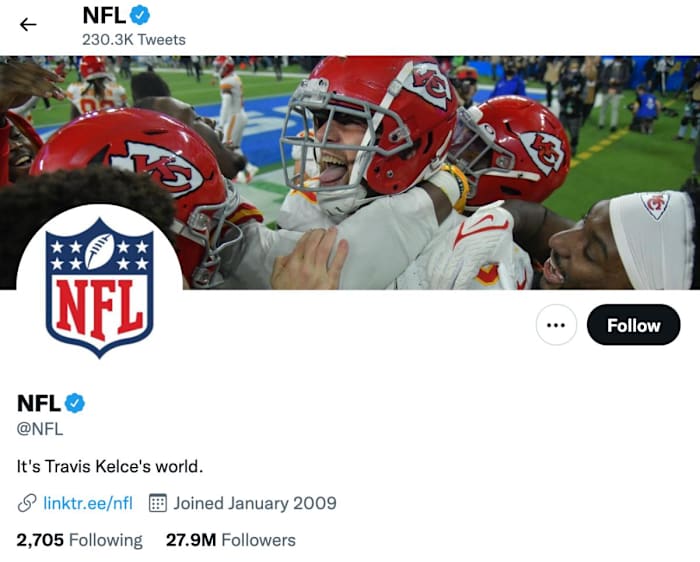Follow the NFL account

pyautogui.click(x=633, y=325)
